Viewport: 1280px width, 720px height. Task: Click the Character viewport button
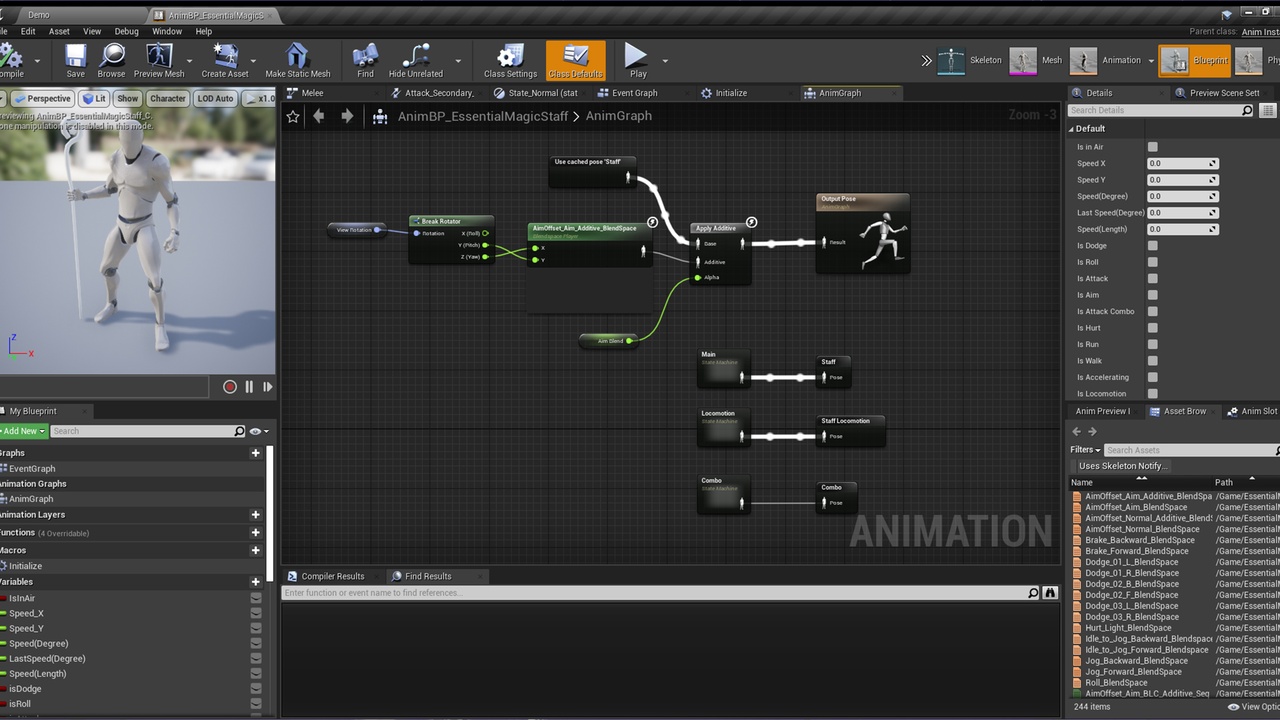tap(167, 98)
